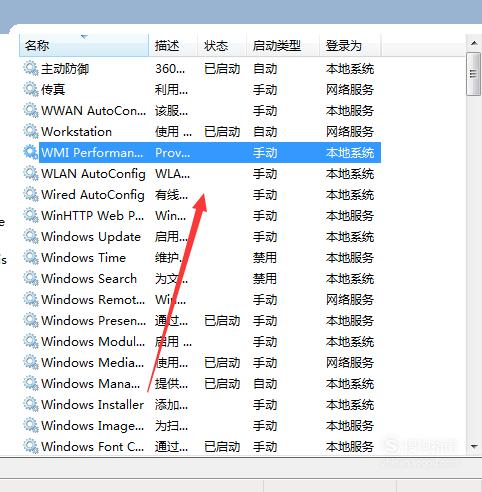
Task: Click gear icon of WWAN AutoCon... service
Action: click(x=31, y=111)
